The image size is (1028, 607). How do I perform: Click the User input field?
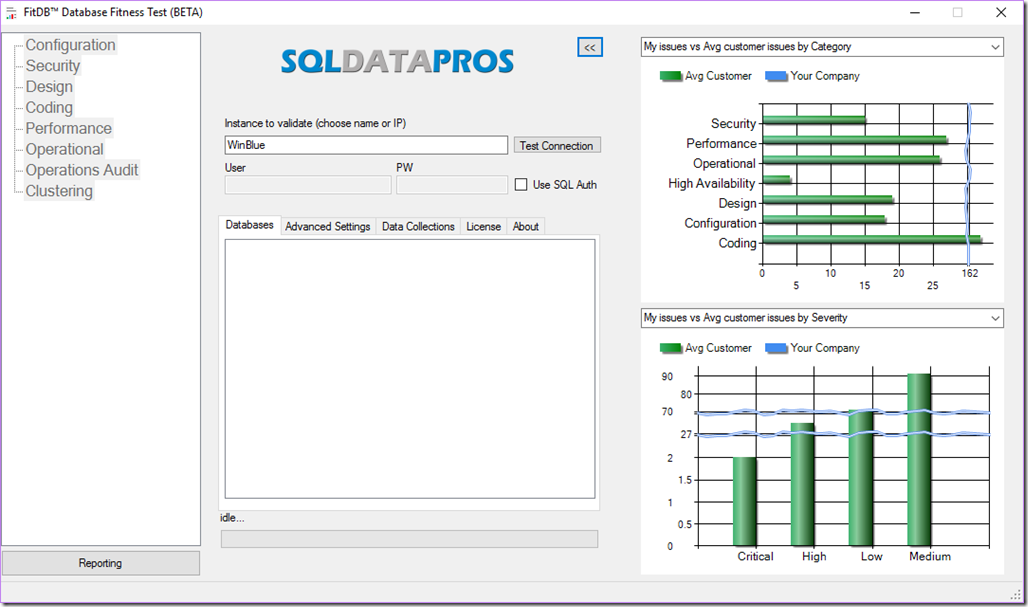(x=307, y=185)
